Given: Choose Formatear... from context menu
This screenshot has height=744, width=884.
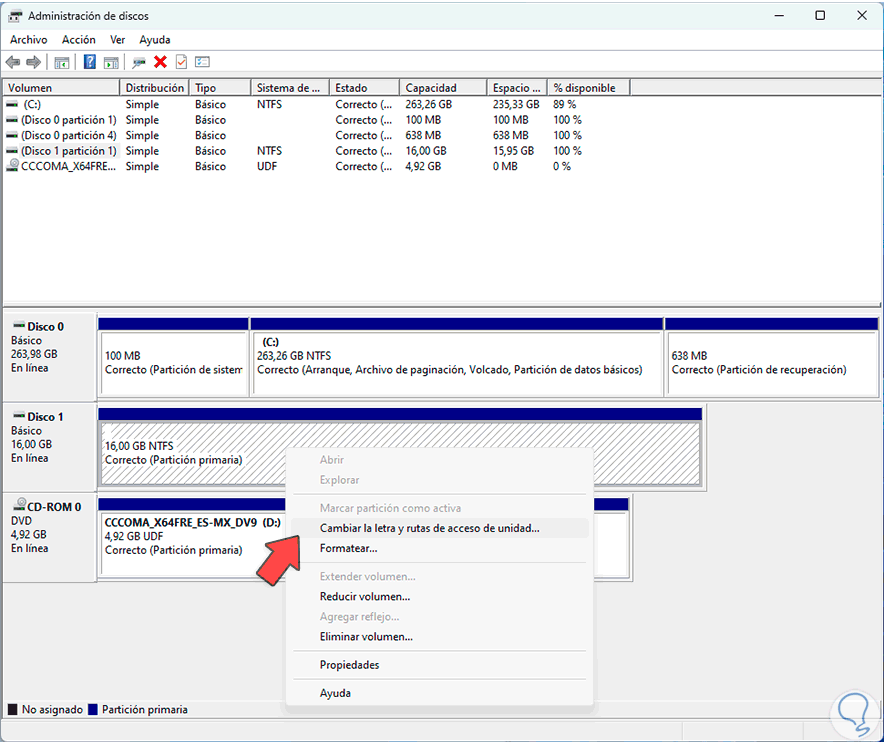Looking at the screenshot, I should tap(440, 548).
